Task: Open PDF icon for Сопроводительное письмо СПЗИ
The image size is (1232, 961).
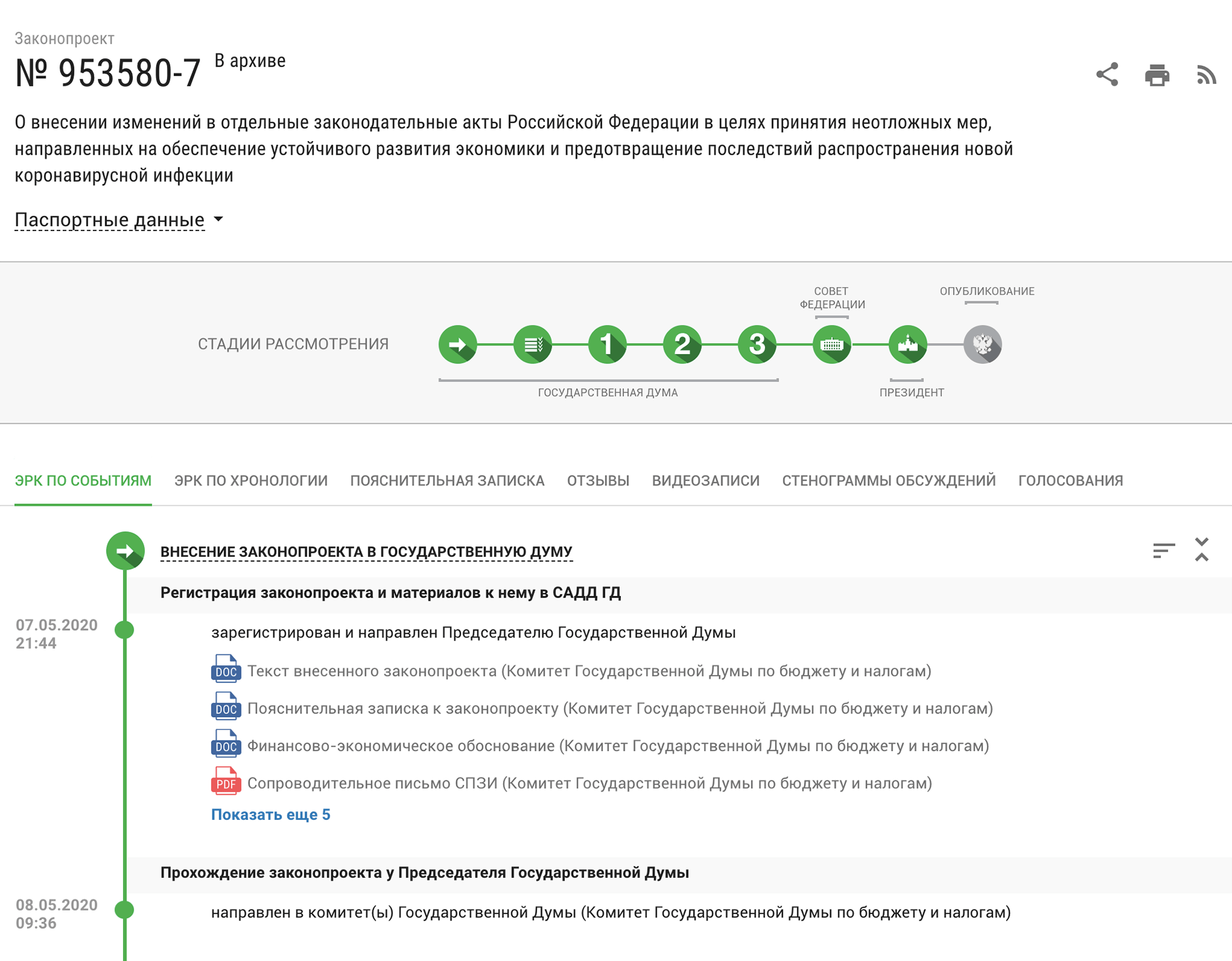Action: coord(225,782)
